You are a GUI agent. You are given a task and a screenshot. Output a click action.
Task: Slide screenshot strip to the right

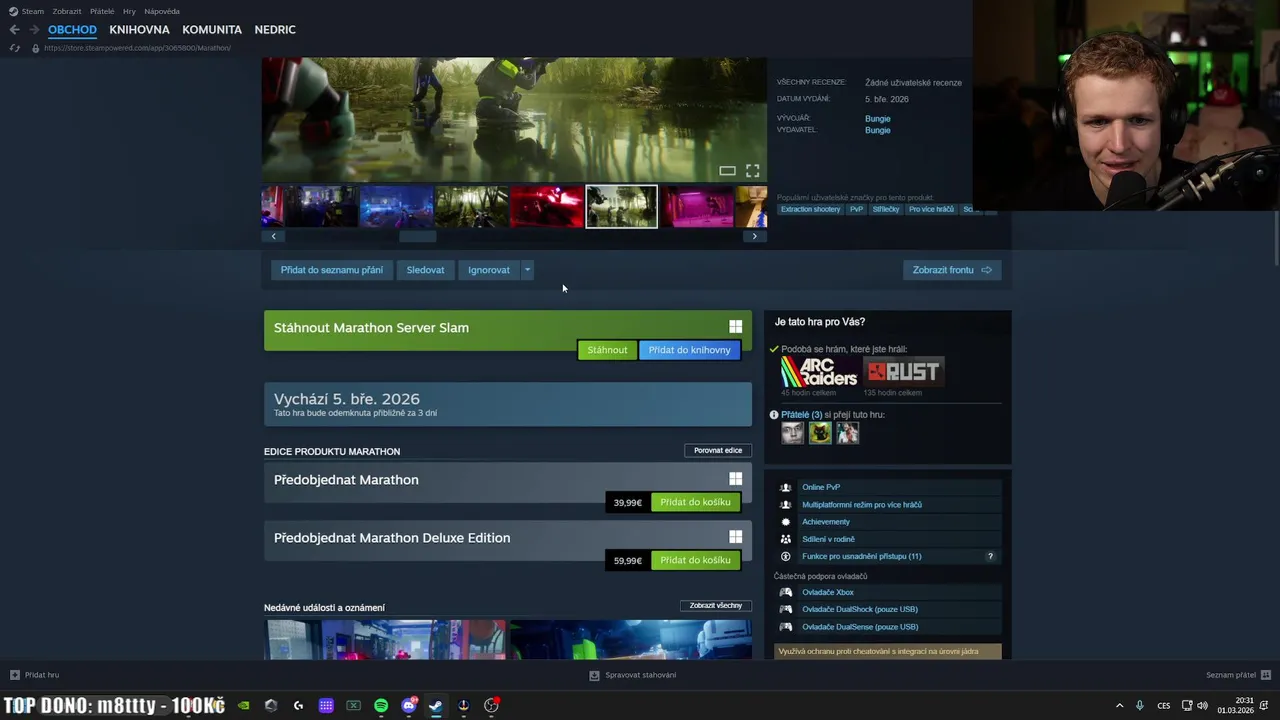(754, 237)
